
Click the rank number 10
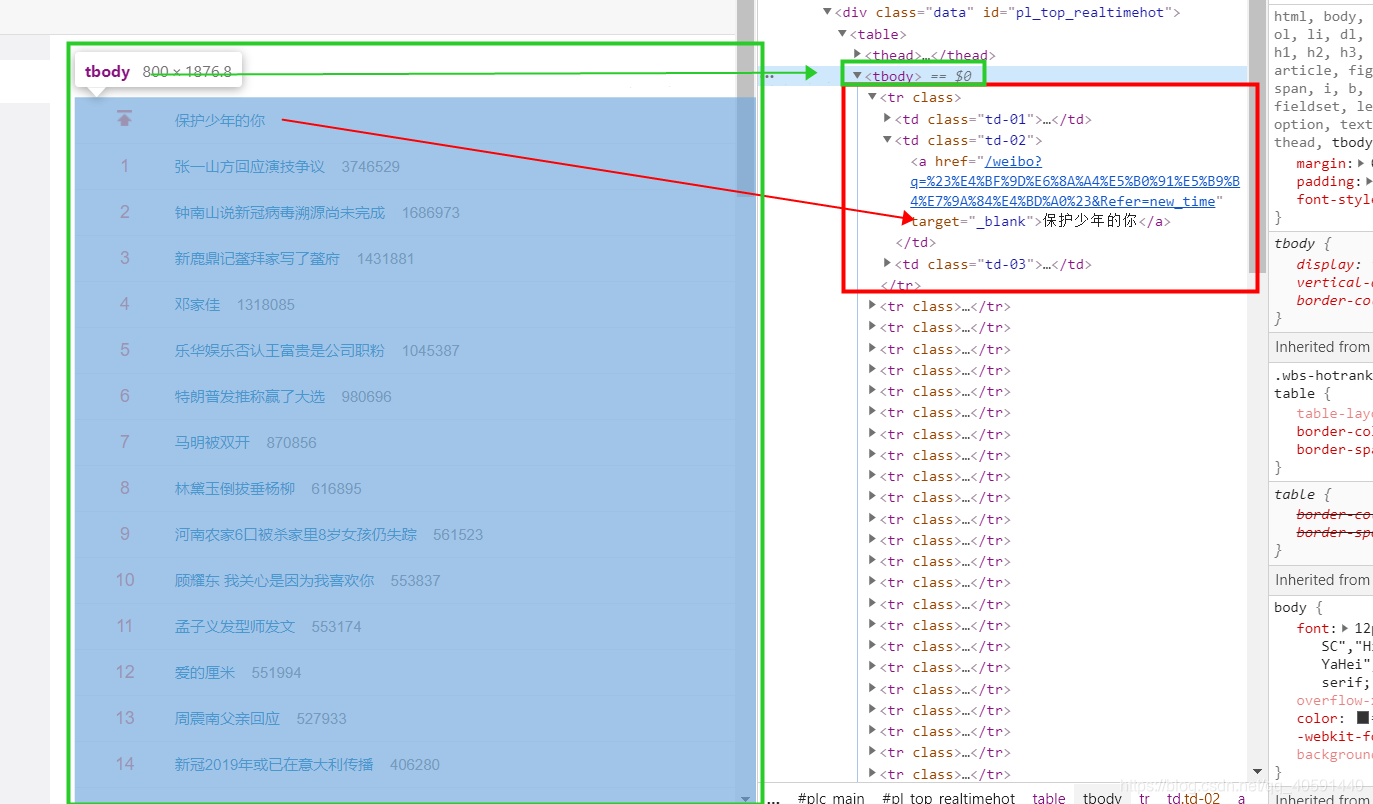pos(125,580)
